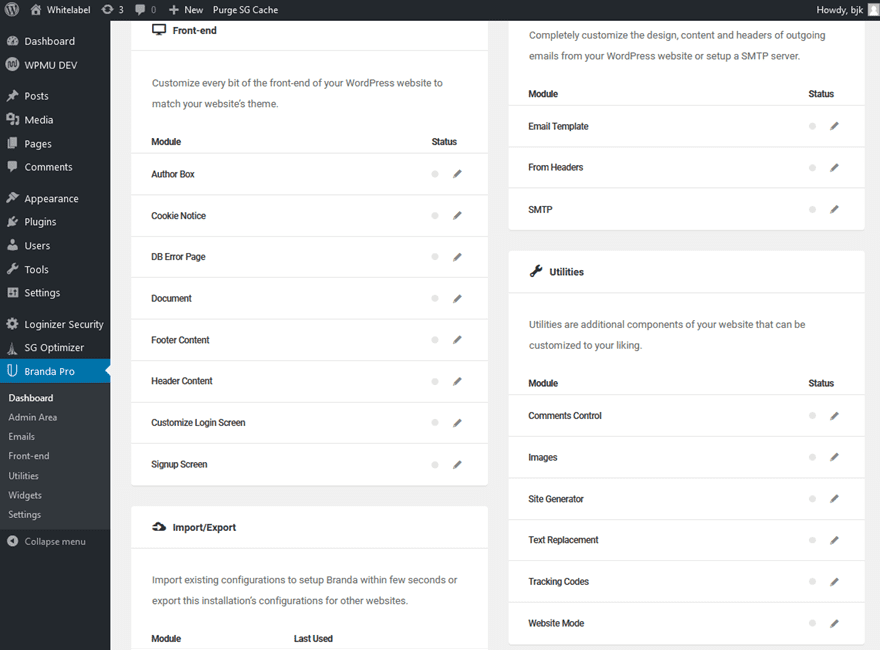Click the WordPress logo in the admin bar
The image size is (880, 650).
point(10,9)
